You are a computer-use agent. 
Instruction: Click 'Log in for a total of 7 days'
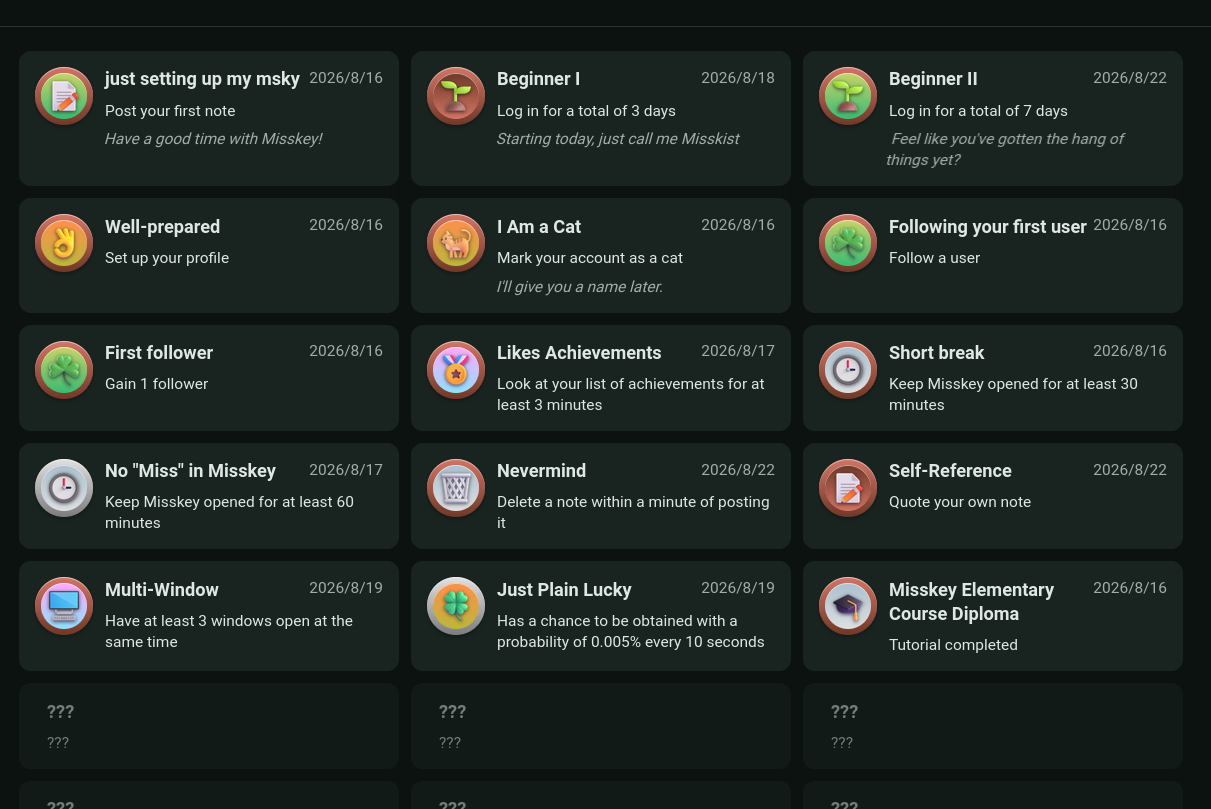pos(978,111)
